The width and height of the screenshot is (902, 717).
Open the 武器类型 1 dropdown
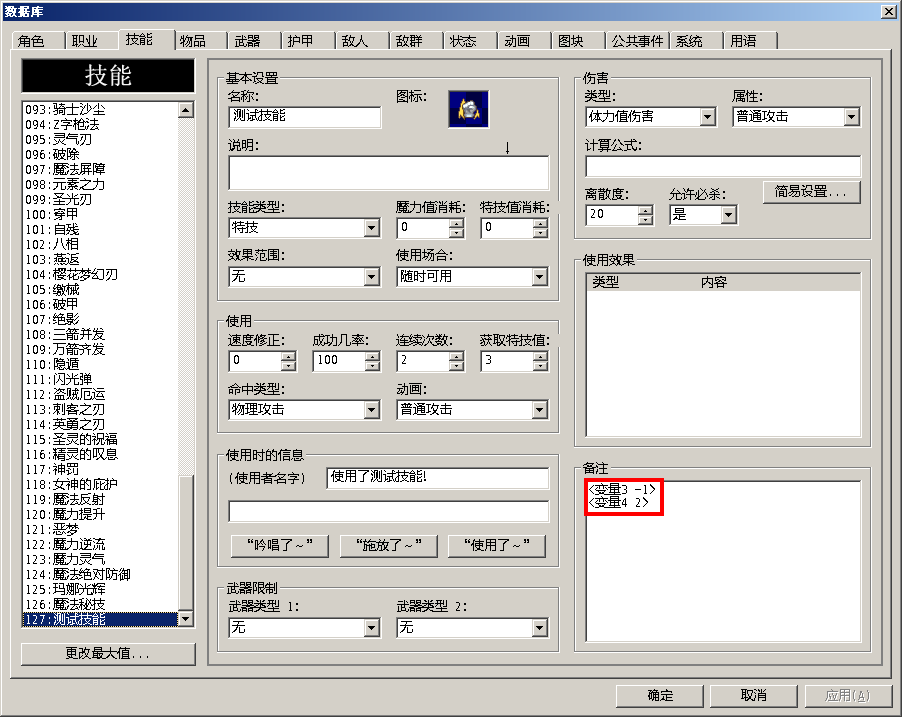[372, 628]
